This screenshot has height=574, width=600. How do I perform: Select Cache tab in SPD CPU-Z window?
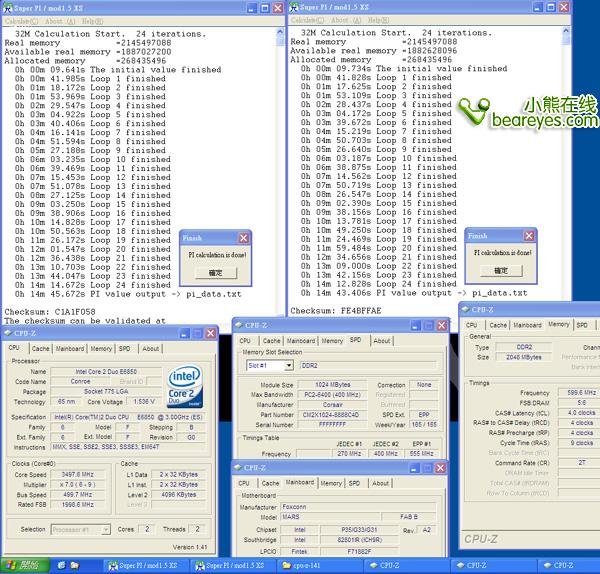(x=271, y=341)
